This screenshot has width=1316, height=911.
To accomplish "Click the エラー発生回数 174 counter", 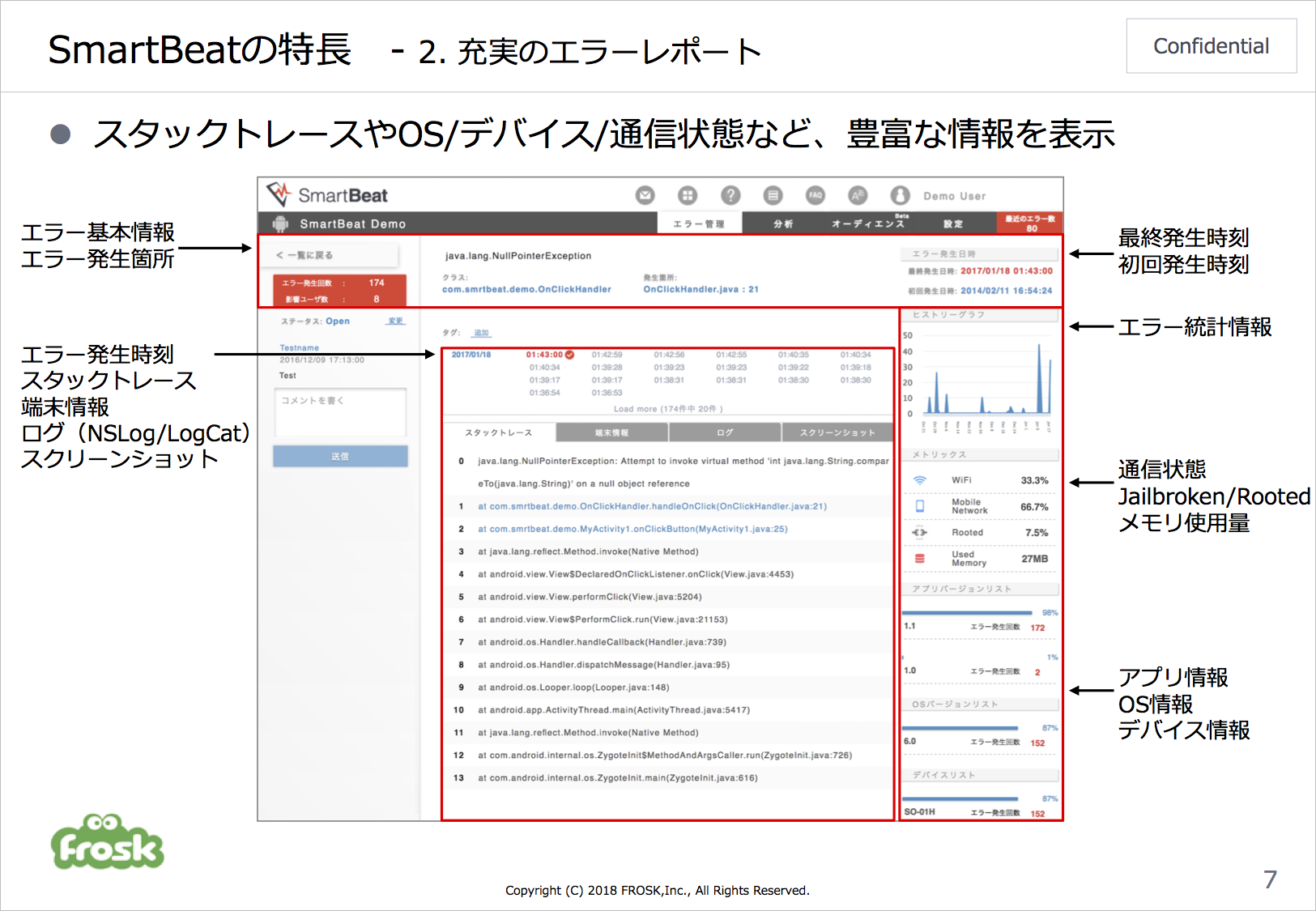I will 340,283.
